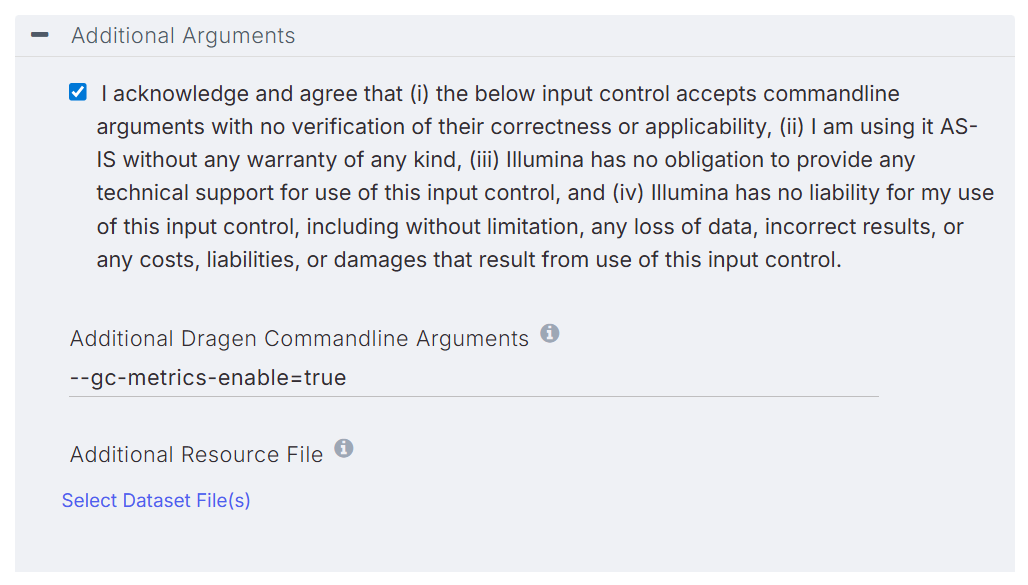Viewport: 1028px width, 585px height.
Task: Click disclaimer line starting 'IS without any warranty'
Action: [x=505, y=160]
